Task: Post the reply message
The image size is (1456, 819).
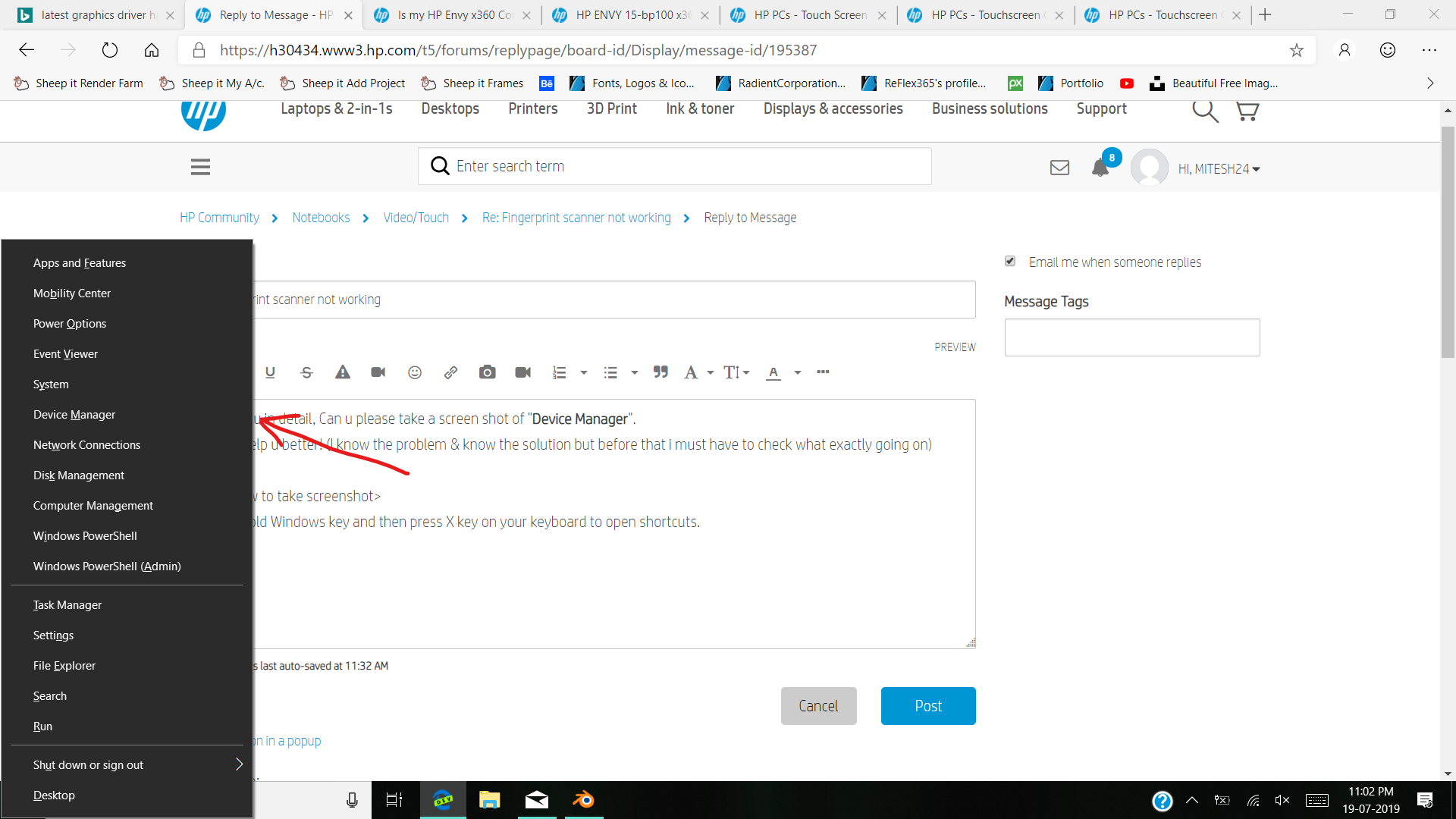Action: pyautogui.click(x=927, y=705)
